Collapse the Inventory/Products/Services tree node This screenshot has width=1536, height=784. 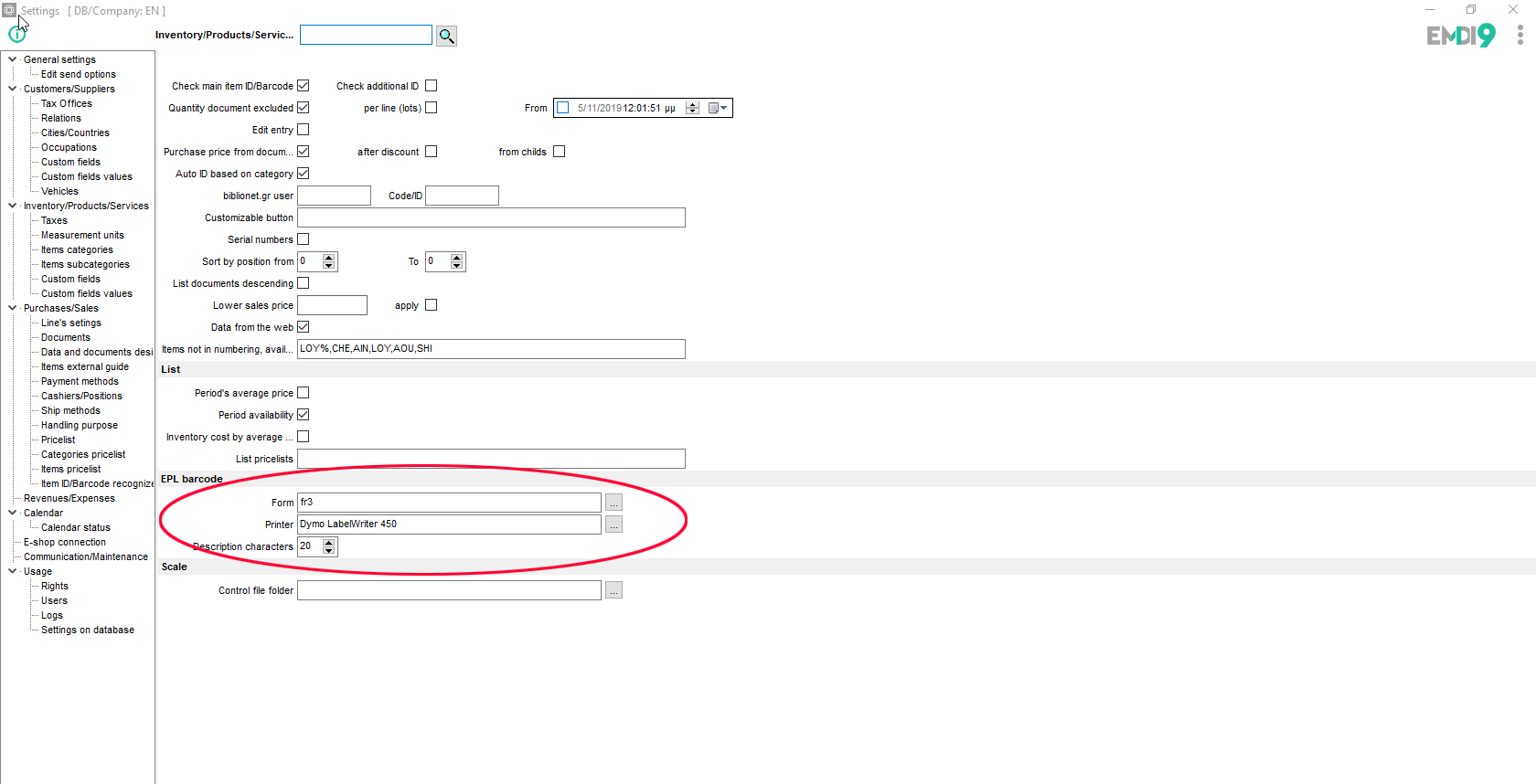(x=12, y=206)
